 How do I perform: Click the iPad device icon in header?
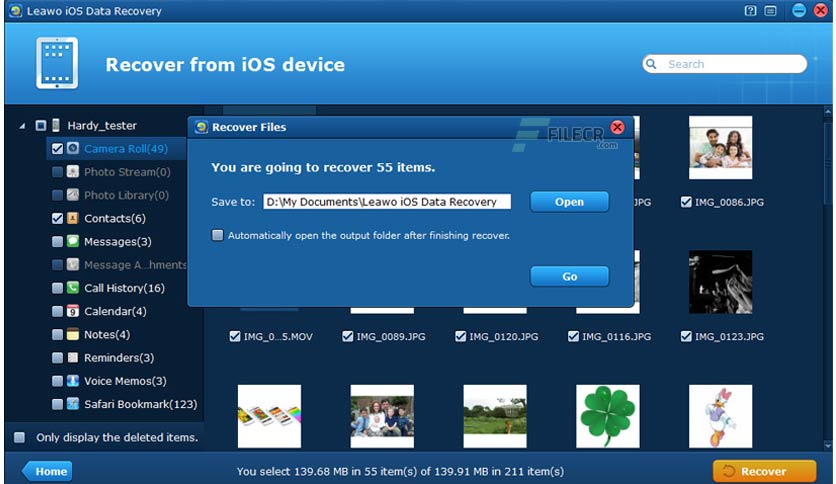pyautogui.click(x=57, y=63)
